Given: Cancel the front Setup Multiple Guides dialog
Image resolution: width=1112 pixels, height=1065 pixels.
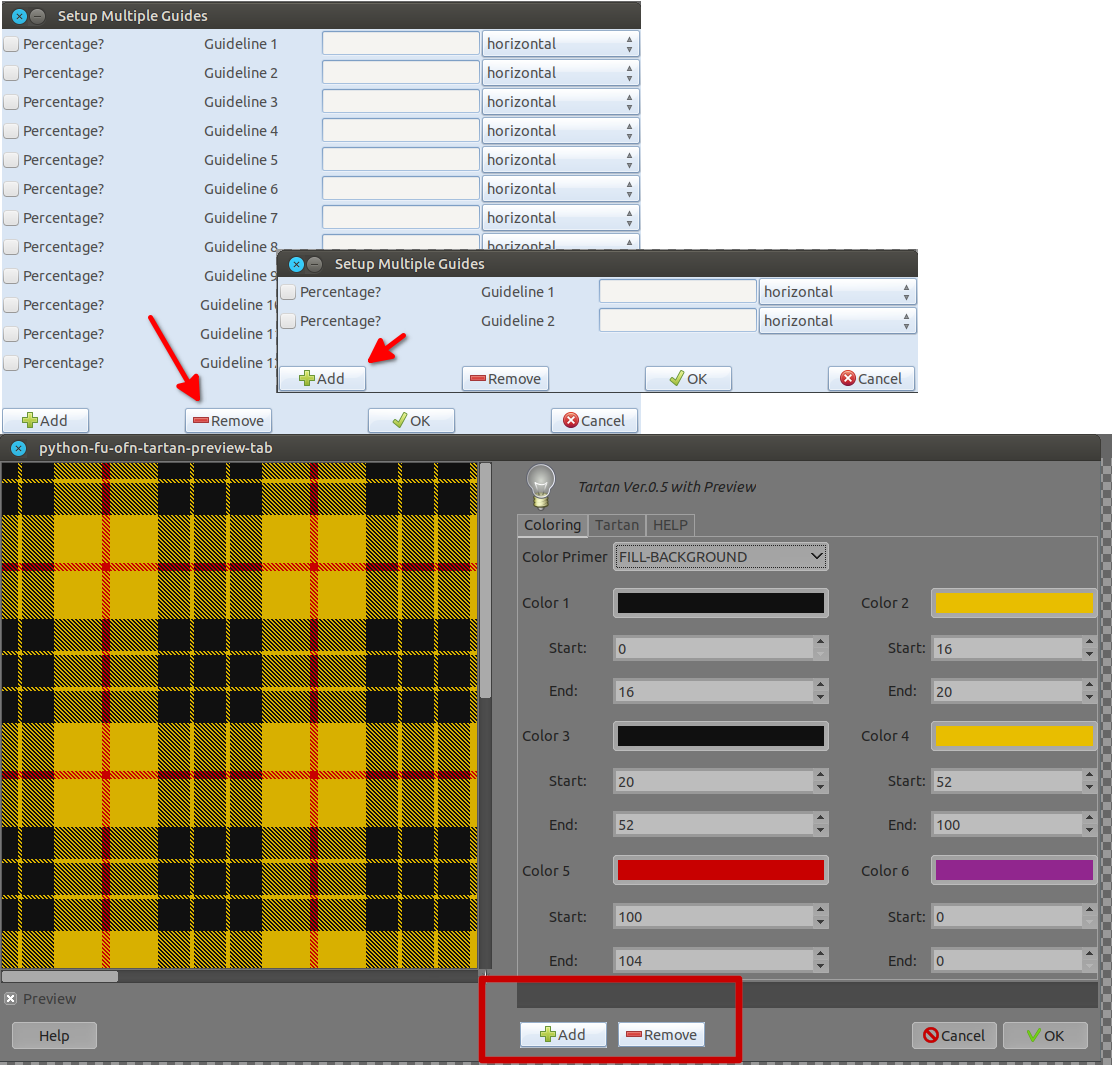Looking at the screenshot, I should tap(871, 379).
